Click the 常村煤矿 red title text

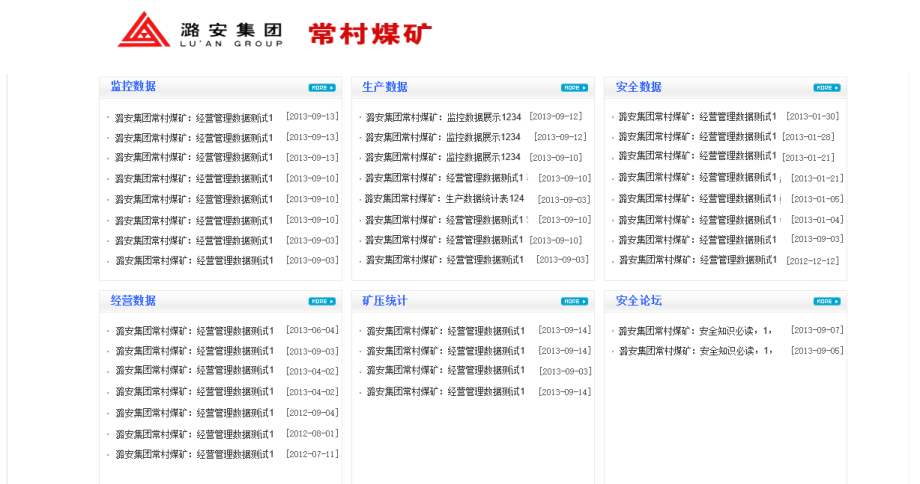(370, 33)
